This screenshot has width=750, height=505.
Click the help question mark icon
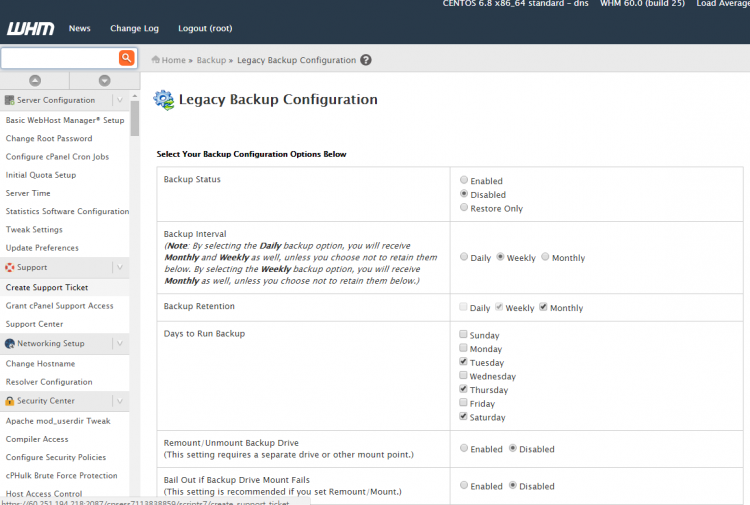(366, 60)
